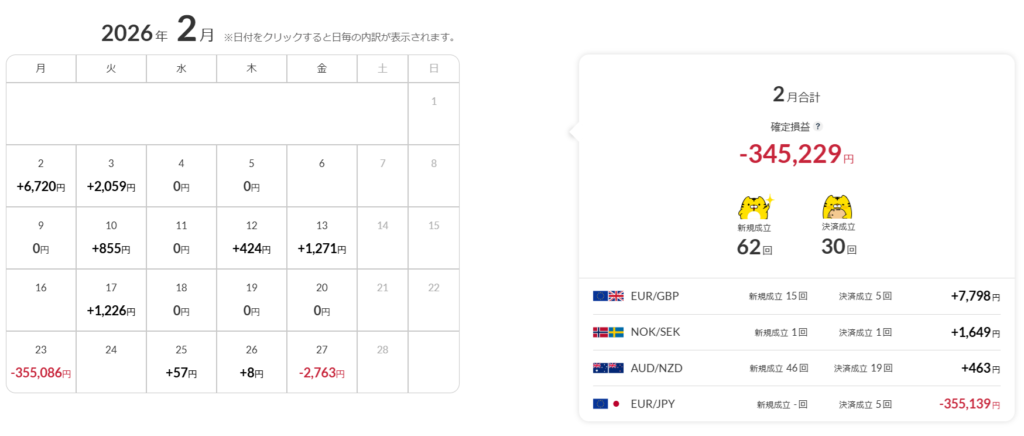Click the help icon beside 確定損益

[x=818, y=127]
